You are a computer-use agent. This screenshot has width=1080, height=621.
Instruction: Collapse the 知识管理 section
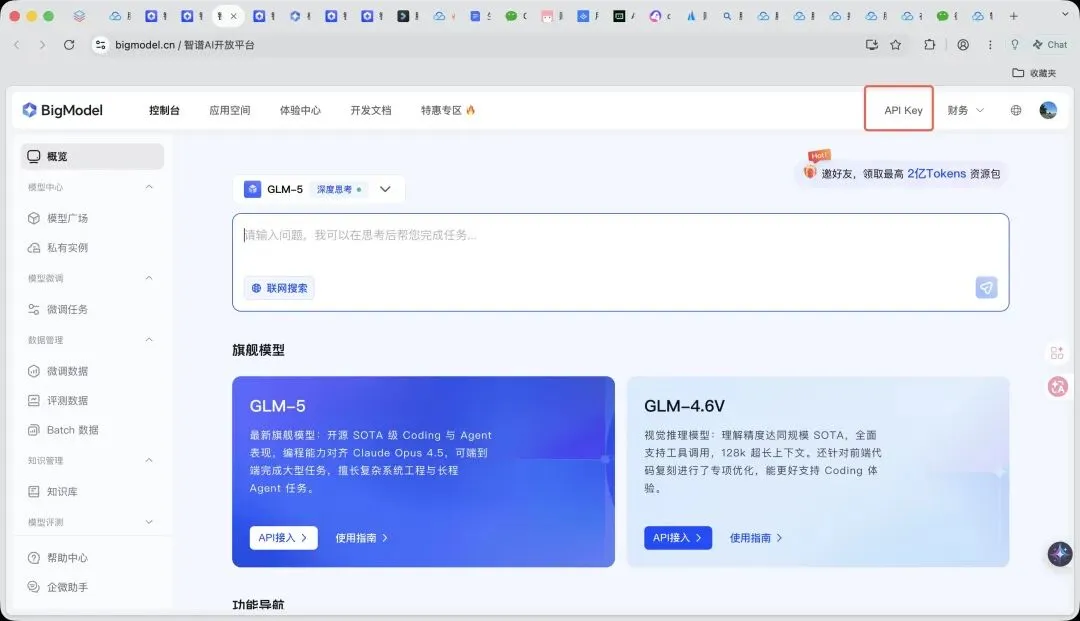click(149, 461)
